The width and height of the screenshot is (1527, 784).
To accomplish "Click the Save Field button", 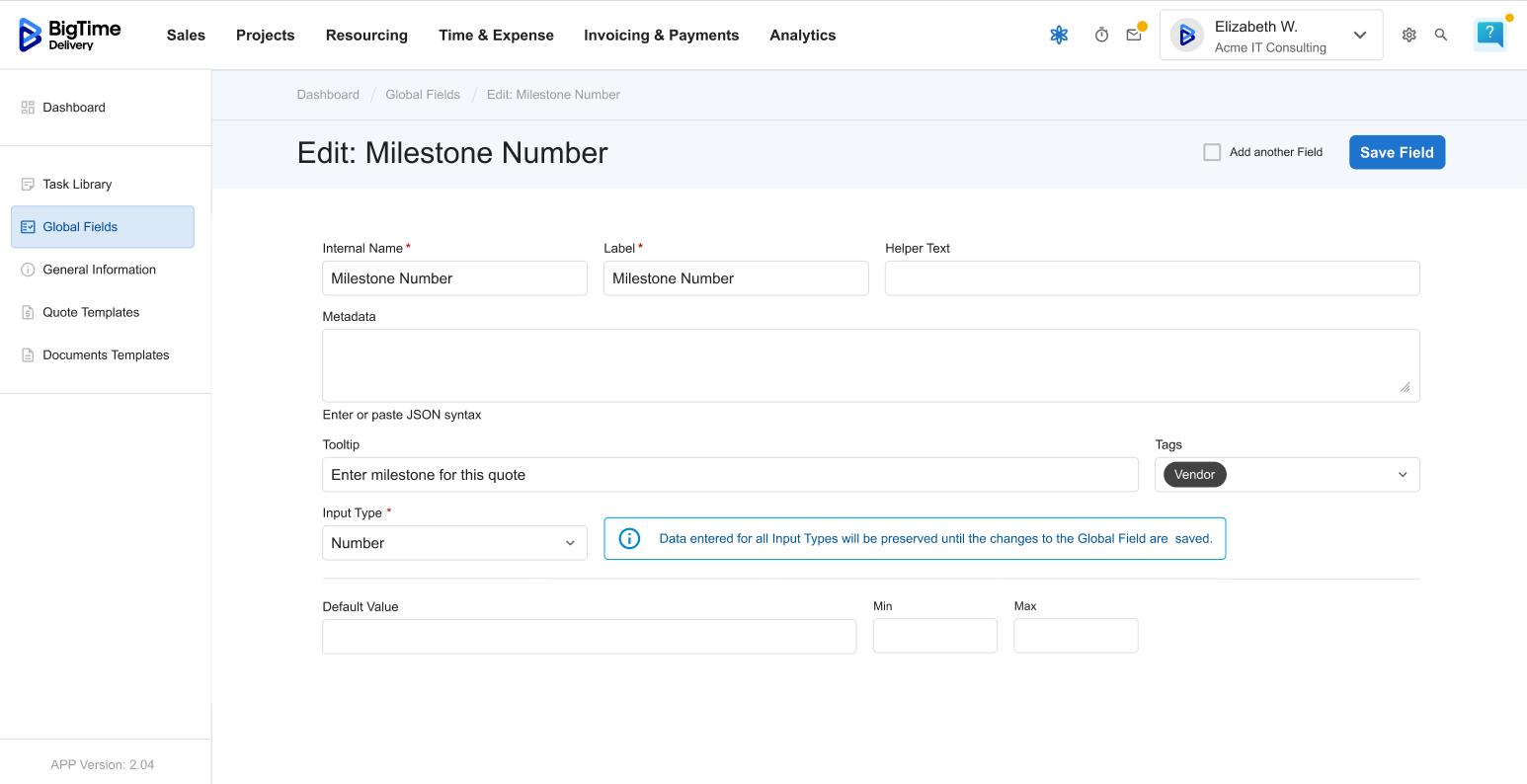I will [1397, 152].
